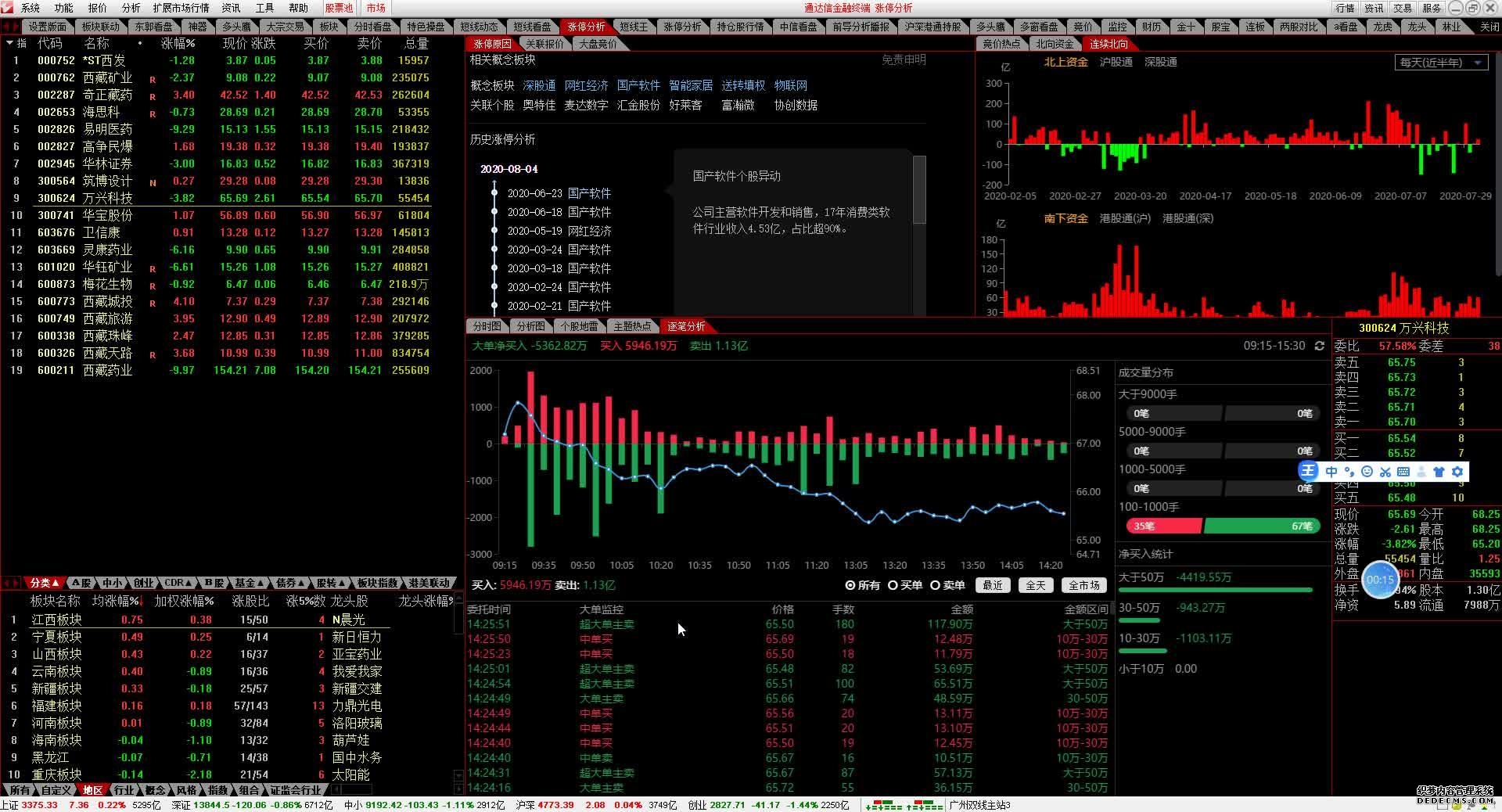The height and width of the screenshot is (812, 1502).
Task: Toggle Chinese/English mode on input bar
Action: [1331, 472]
